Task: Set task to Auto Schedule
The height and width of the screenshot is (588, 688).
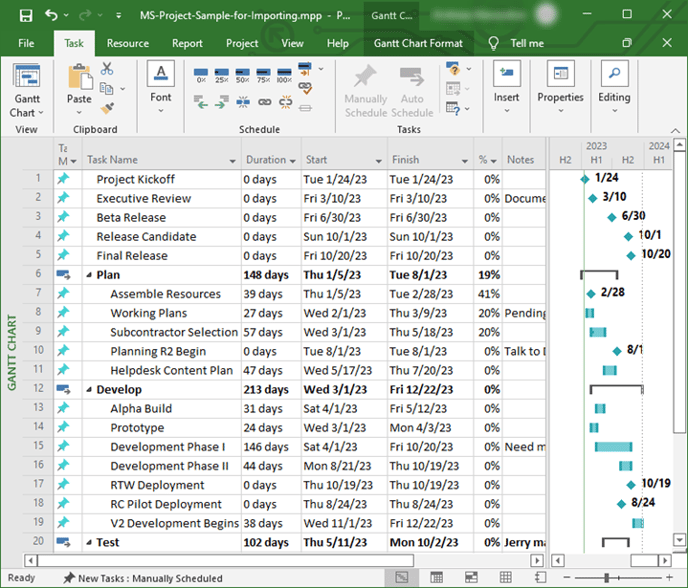Action: [x=412, y=92]
